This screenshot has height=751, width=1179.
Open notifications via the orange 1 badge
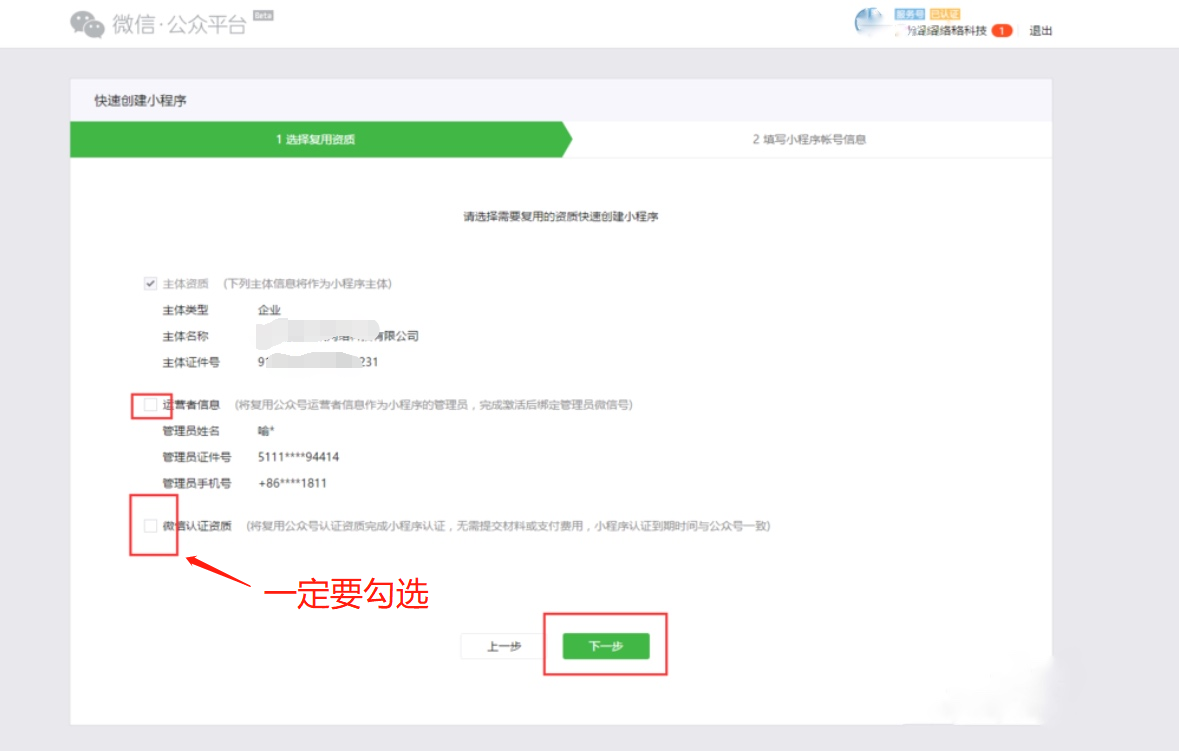(1002, 31)
